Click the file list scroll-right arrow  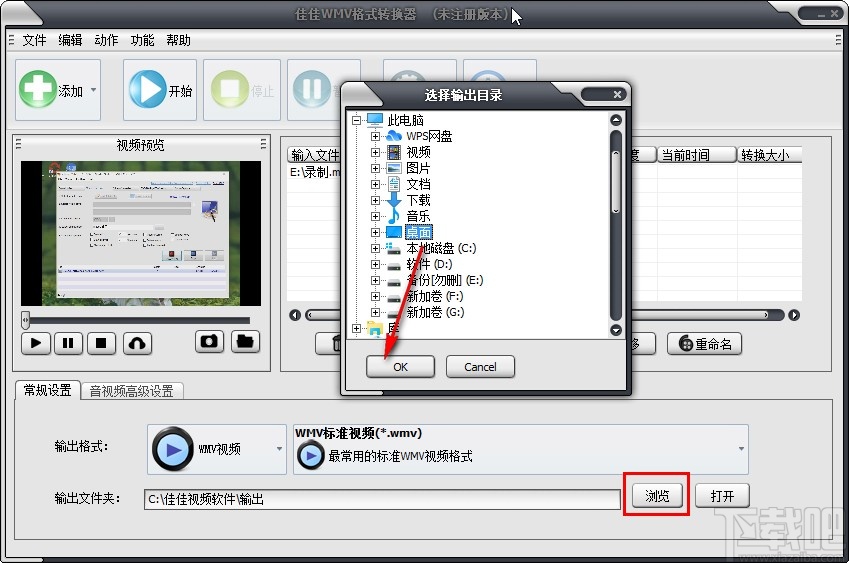pos(794,315)
